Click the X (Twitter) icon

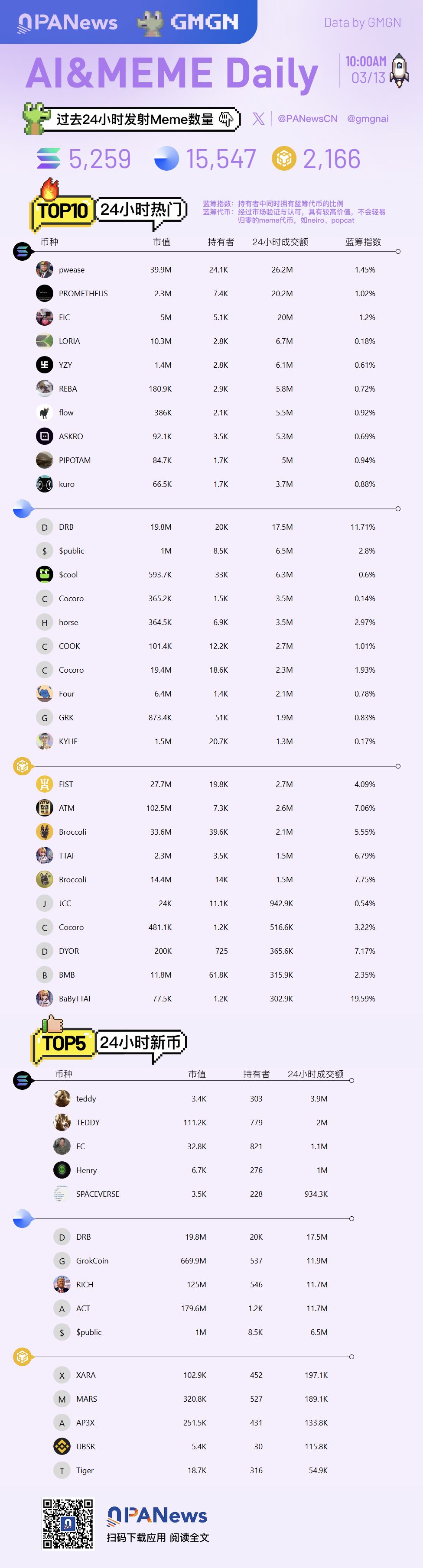tap(259, 119)
